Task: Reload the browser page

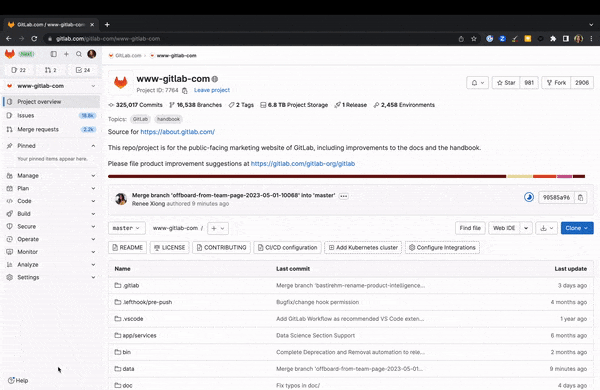Action: 34,39
